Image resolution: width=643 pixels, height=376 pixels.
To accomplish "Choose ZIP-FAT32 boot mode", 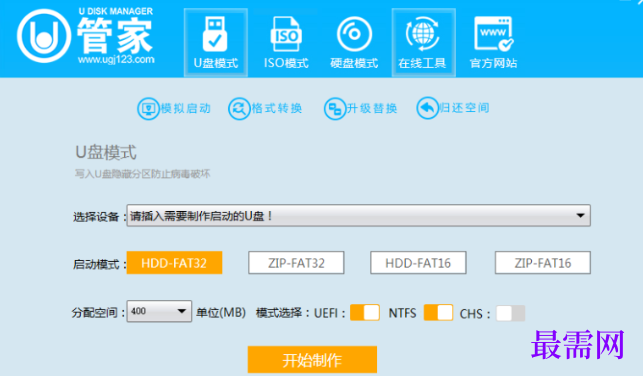I will [296, 263].
